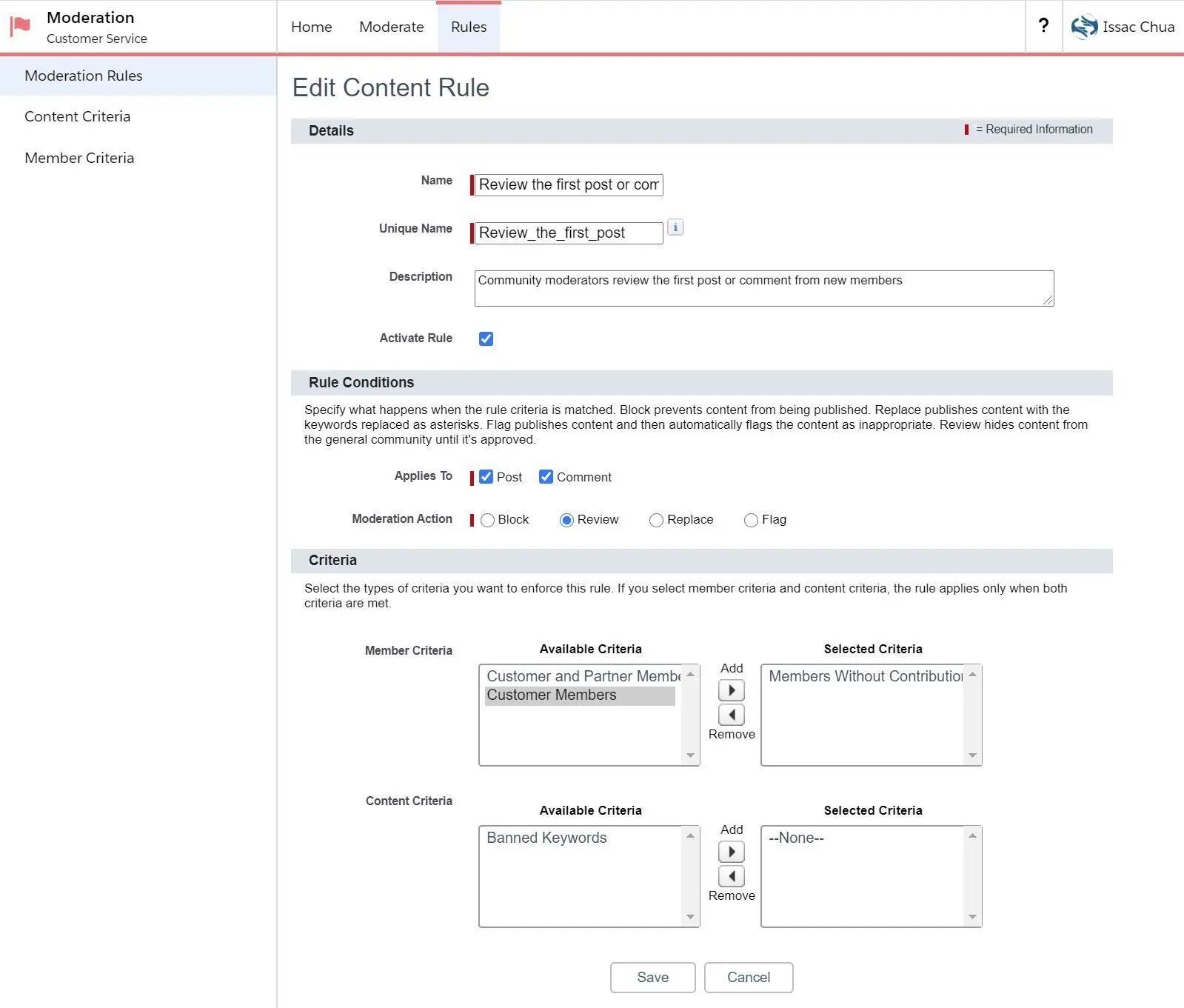Click the Unique Name info icon
This screenshot has height=1008, width=1184.
click(x=675, y=227)
